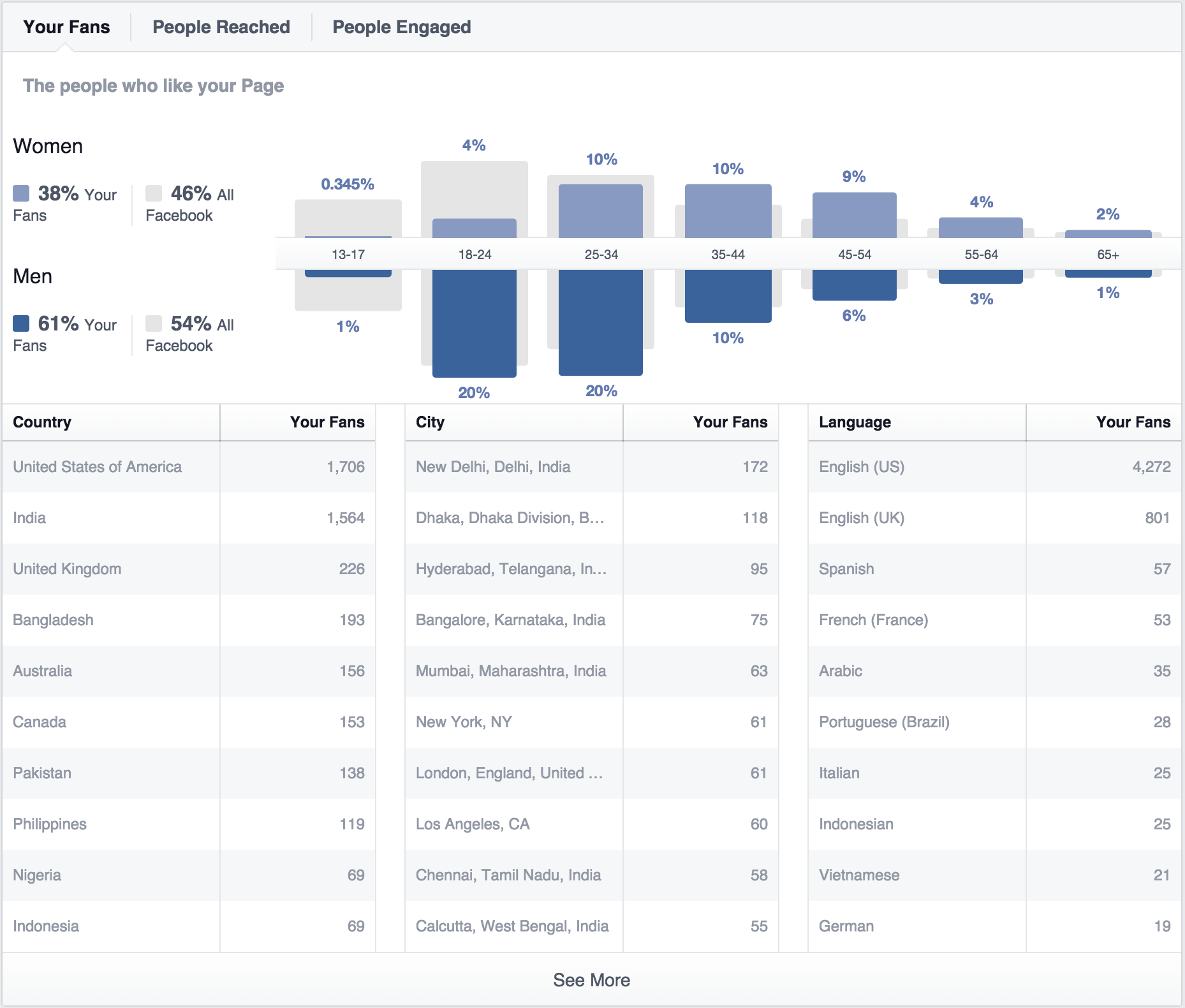Image resolution: width=1185 pixels, height=1008 pixels.
Task: Select the women 18-24 bar
Action: [475, 228]
